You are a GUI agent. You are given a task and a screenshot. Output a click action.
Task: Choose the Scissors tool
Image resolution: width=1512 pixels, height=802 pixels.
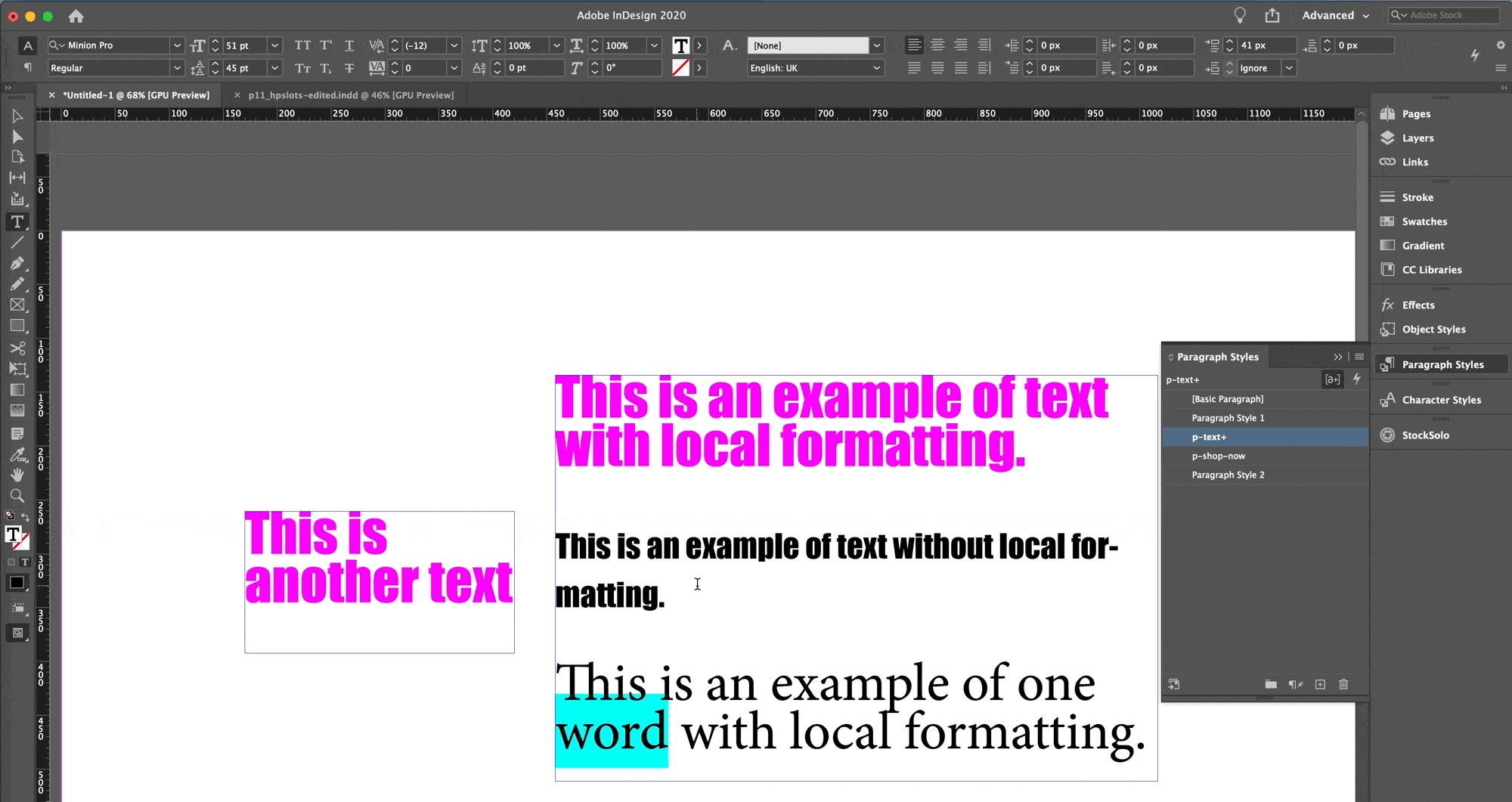(x=17, y=348)
